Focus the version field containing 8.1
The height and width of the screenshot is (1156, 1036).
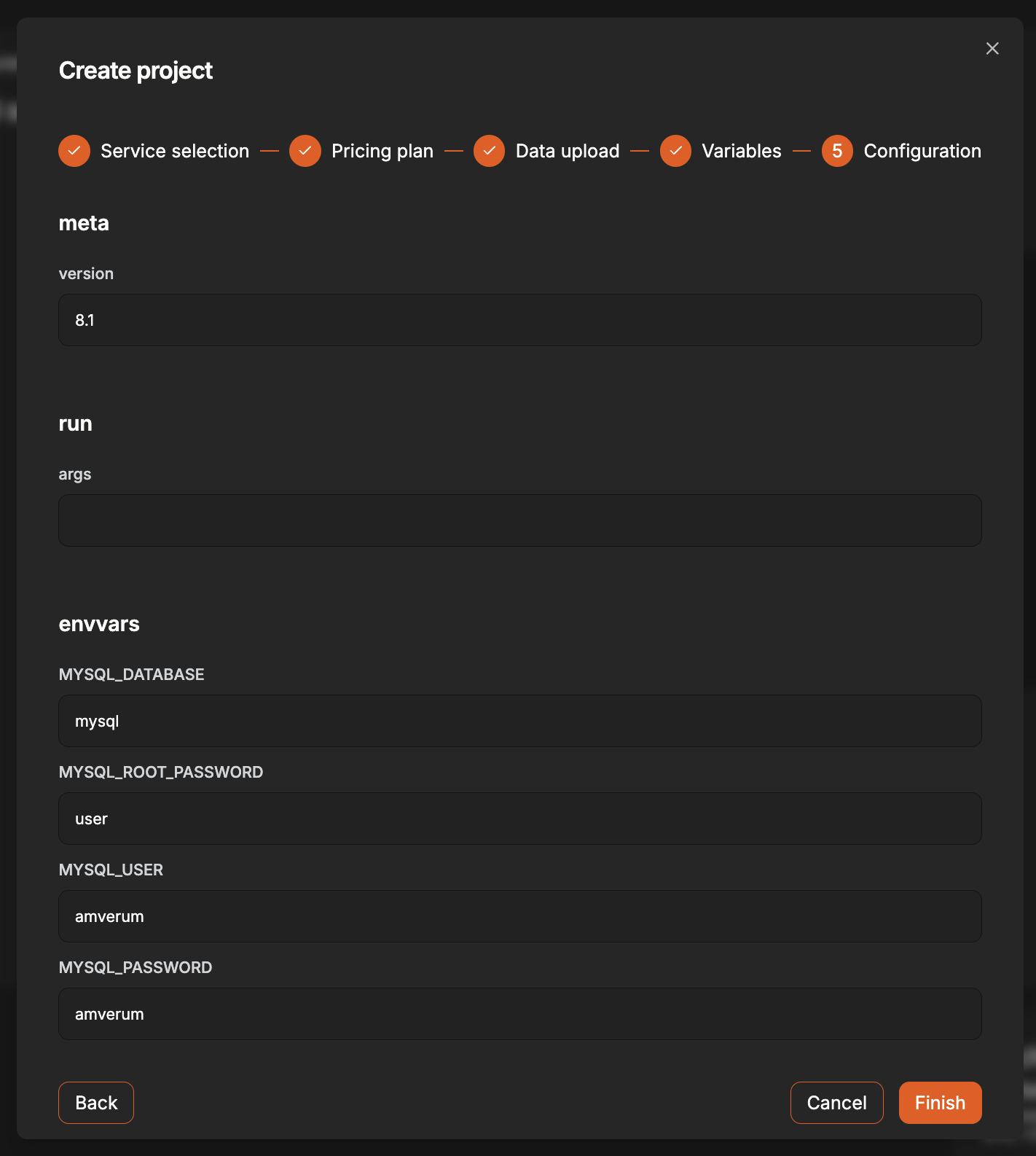[520, 320]
